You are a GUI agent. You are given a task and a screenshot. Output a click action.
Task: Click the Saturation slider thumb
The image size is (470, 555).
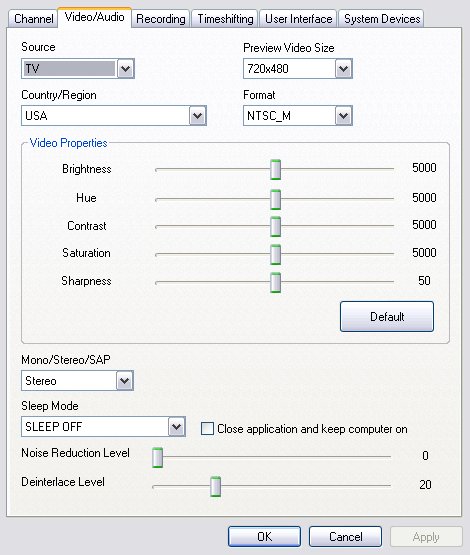(275, 254)
